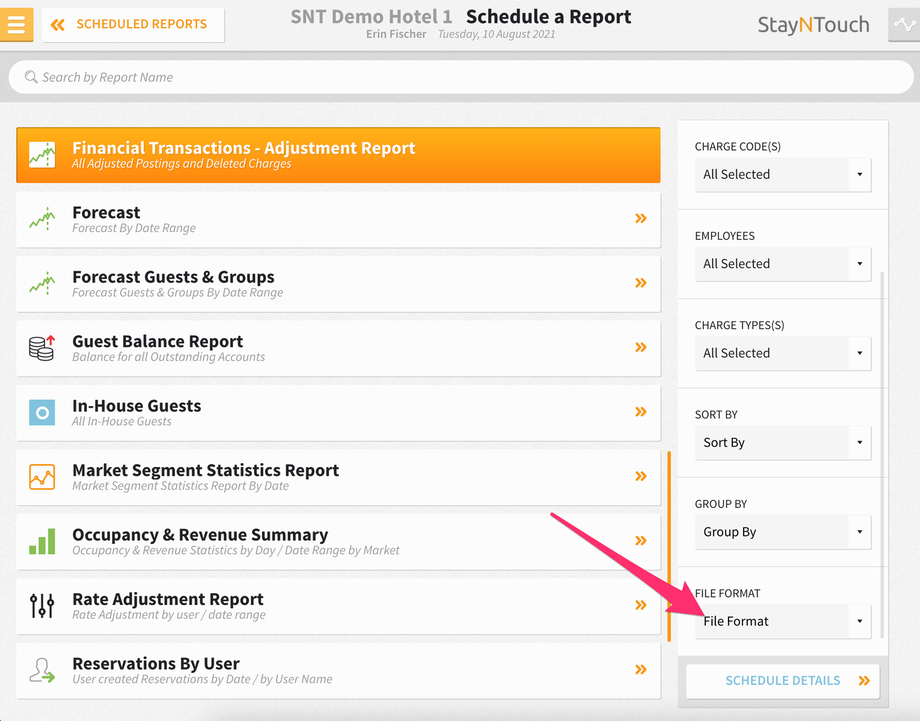Select Financial Transactions - Adjustment Report
920x721 pixels.
[338, 155]
